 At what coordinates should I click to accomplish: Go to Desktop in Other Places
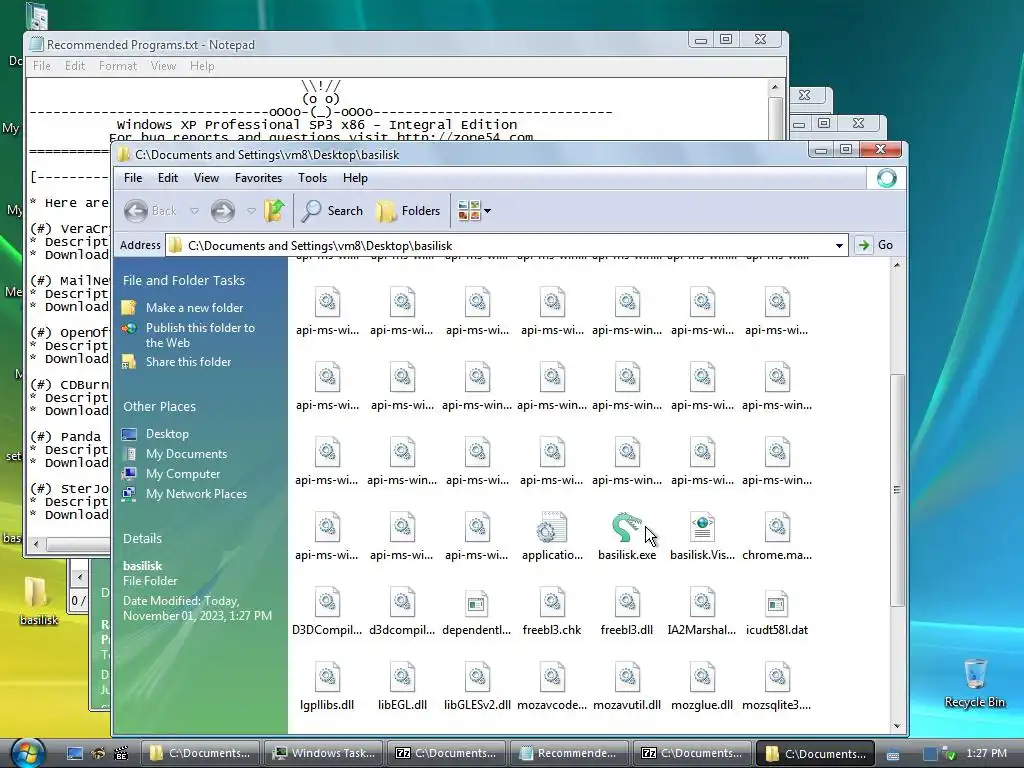(167, 434)
